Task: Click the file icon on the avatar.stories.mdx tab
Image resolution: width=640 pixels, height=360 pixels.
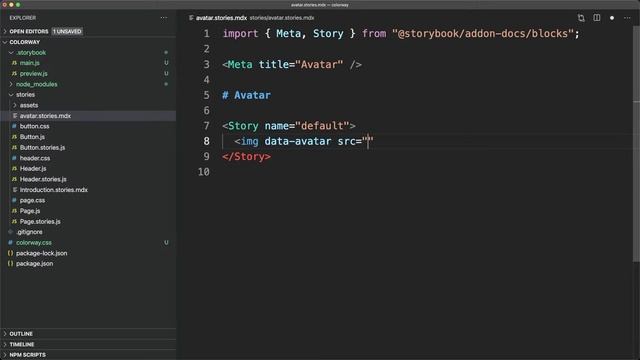Action: coord(191,18)
